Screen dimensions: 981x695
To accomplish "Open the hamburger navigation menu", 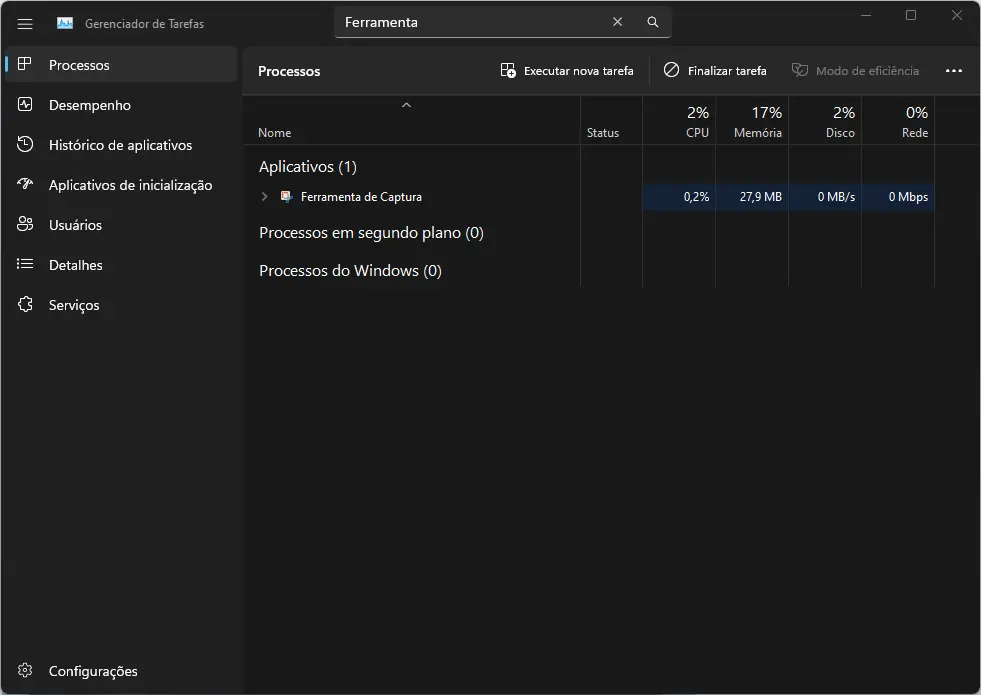I will [x=25, y=23].
